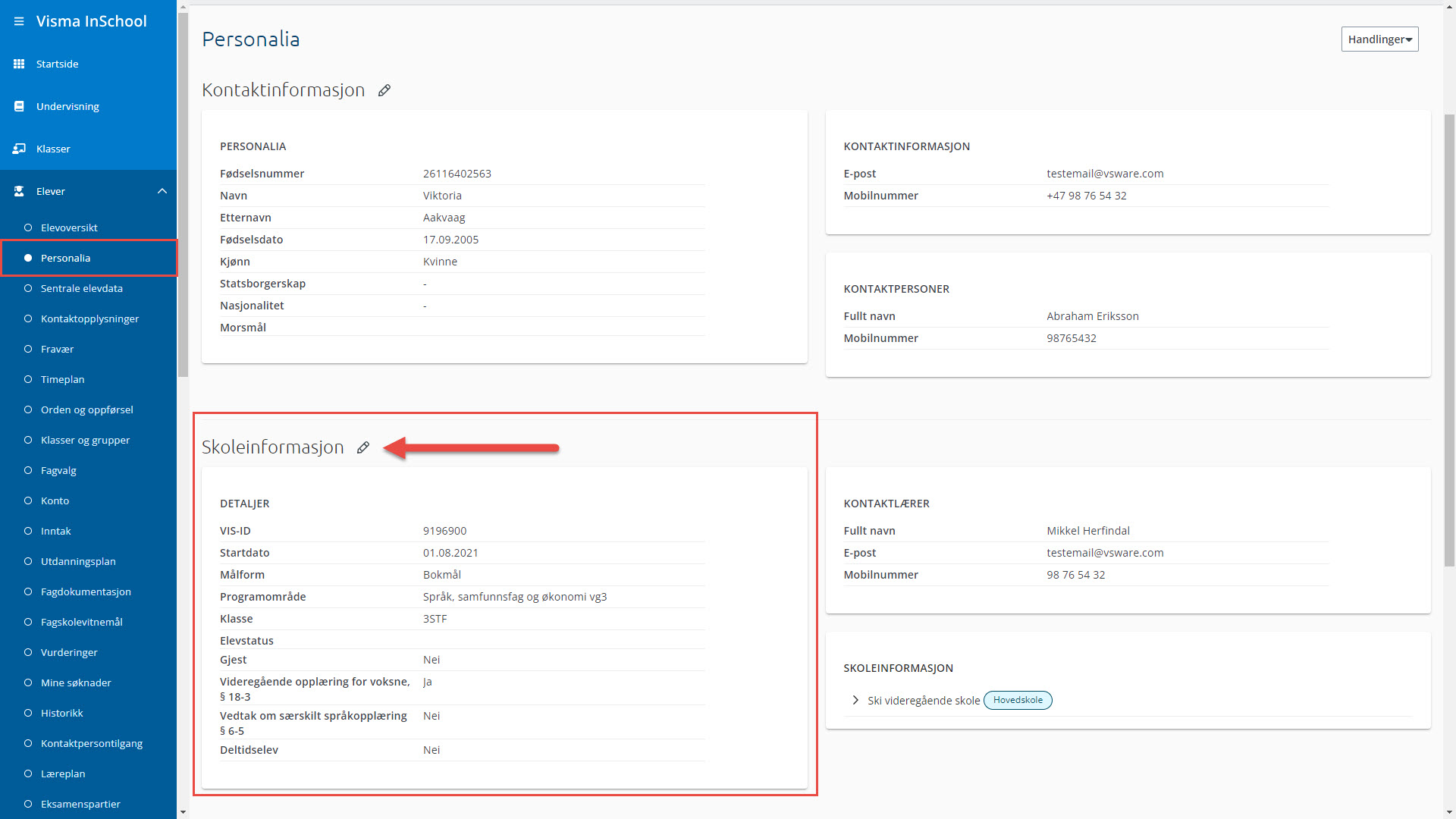Click contact person number 98765432
1456x819 pixels.
tap(1072, 338)
